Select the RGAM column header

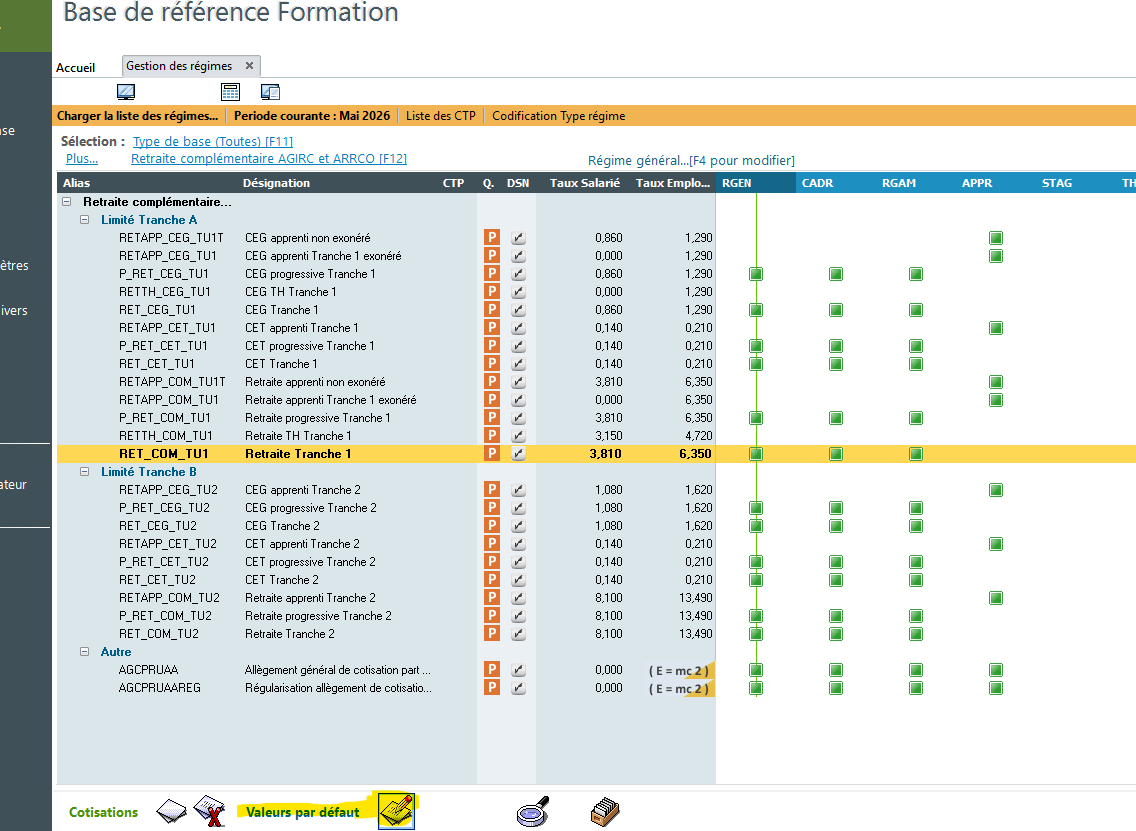point(916,183)
